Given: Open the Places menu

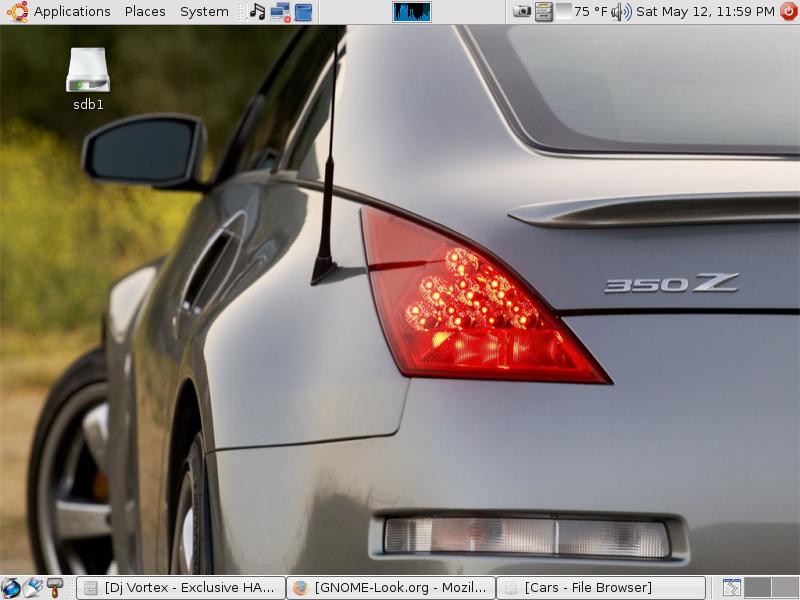Looking at the screenshot, I should click(145, 11).
